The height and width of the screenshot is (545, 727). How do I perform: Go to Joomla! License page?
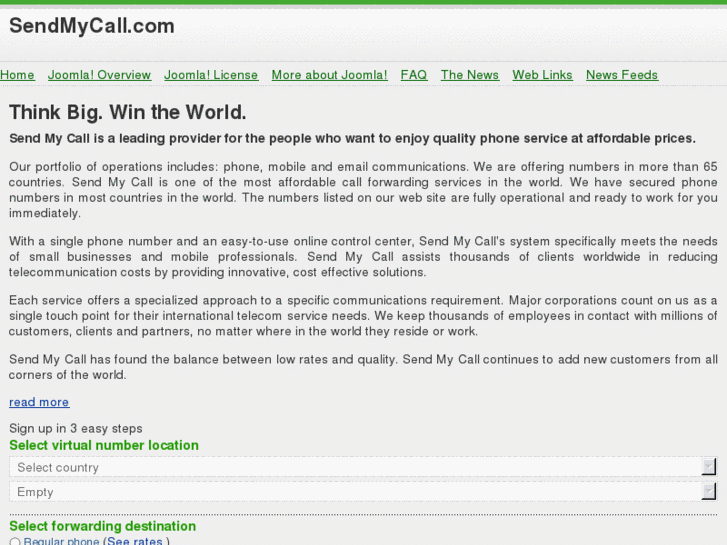[x=211, y=75]
